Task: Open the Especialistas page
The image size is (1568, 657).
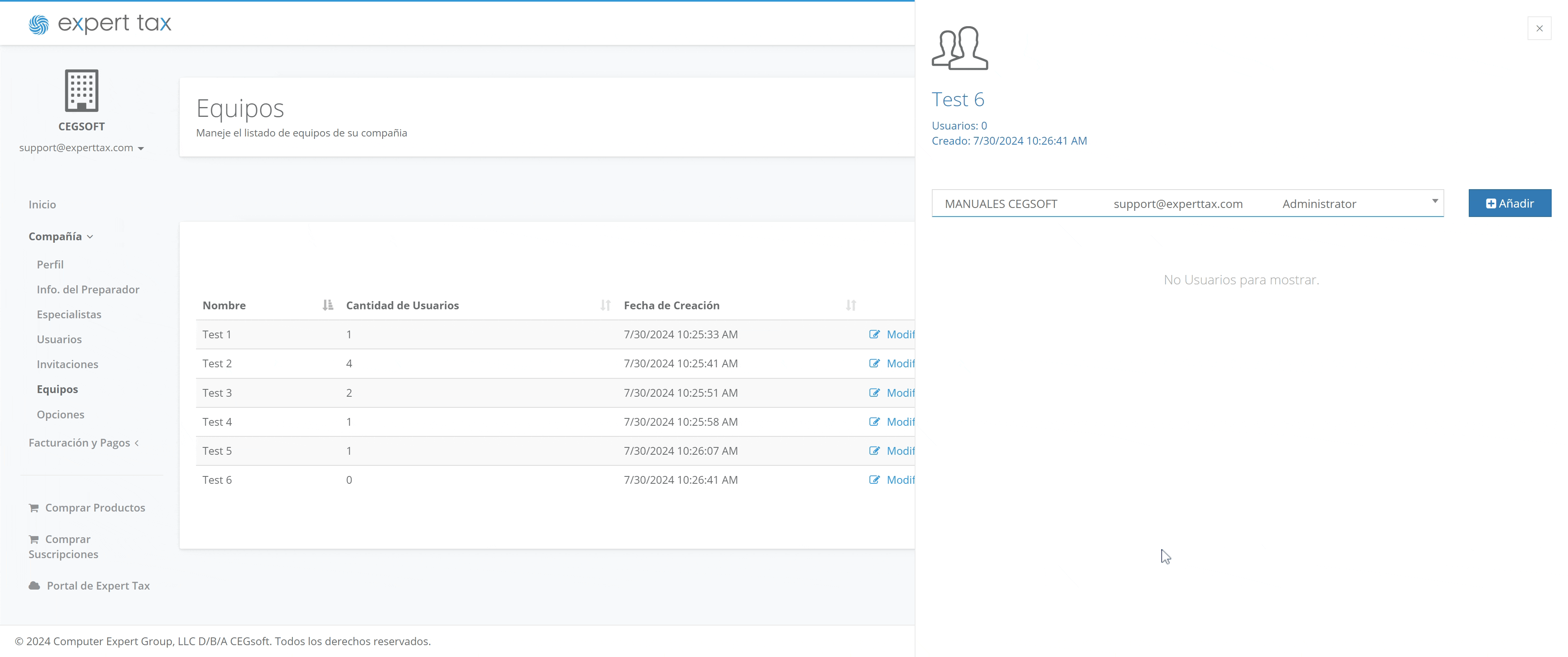Action: pos(69,314)
